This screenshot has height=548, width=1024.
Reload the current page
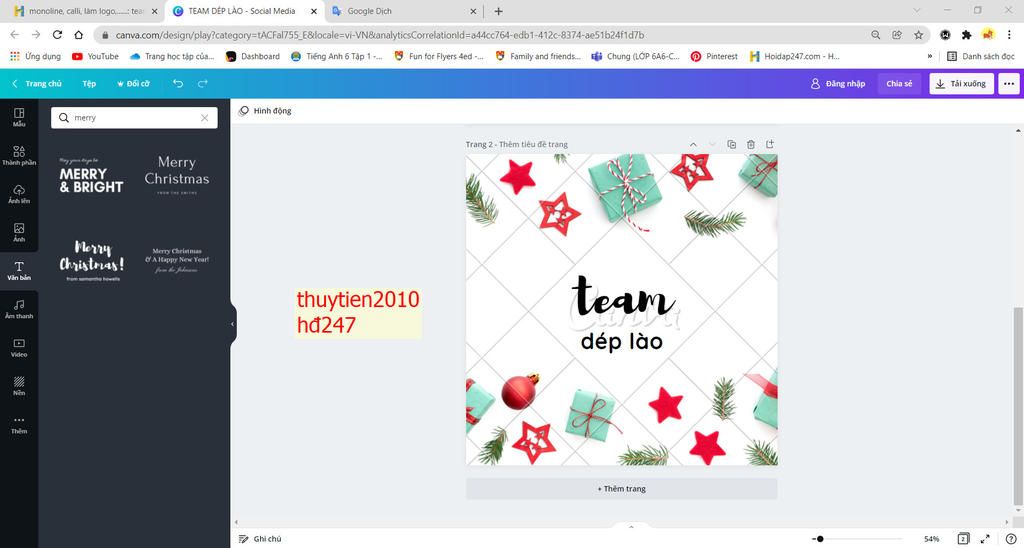pyautogui.click(x=57, y=35)
